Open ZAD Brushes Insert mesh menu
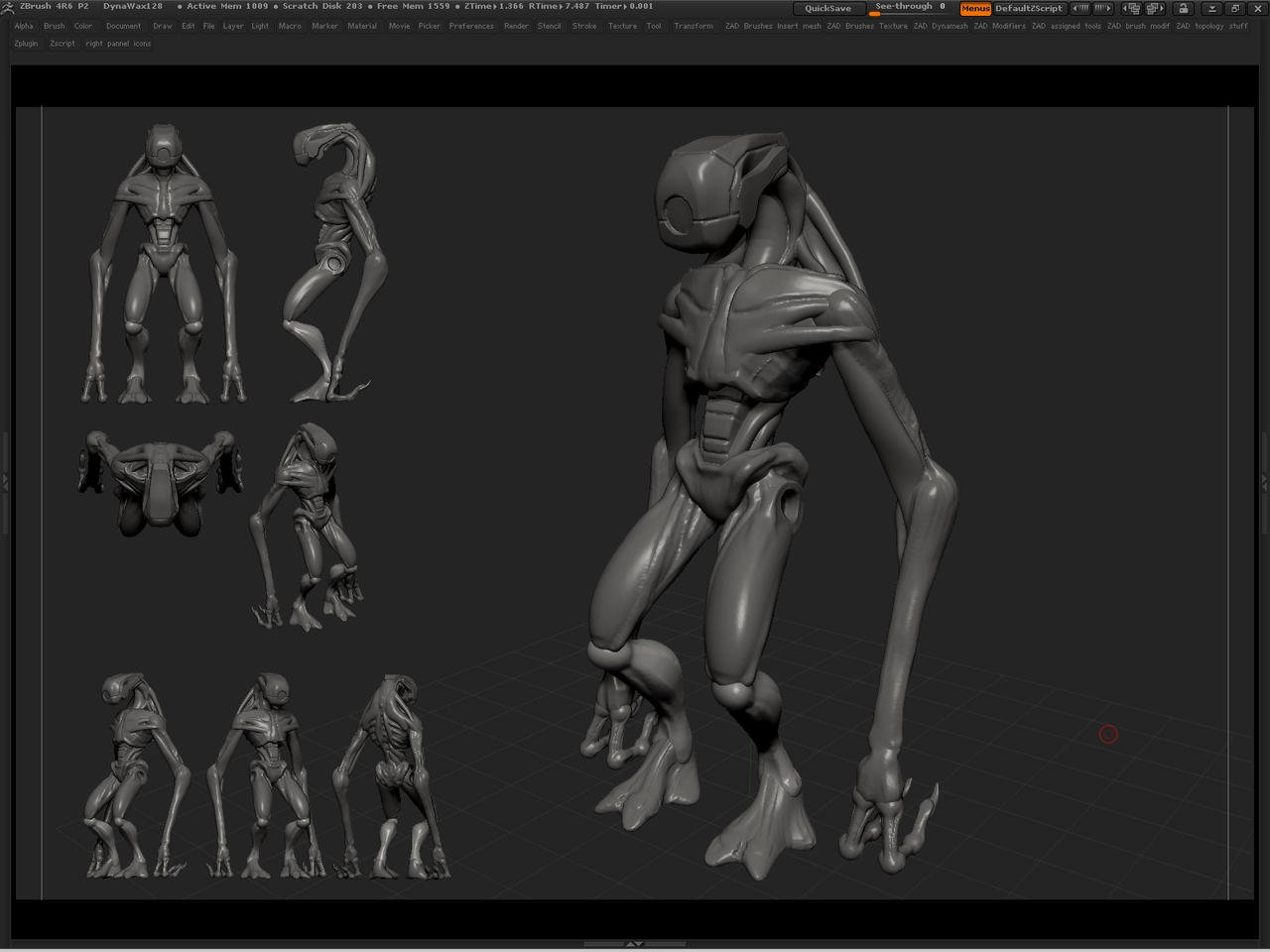Viewport: 1270px width, 952px height. 773,26
